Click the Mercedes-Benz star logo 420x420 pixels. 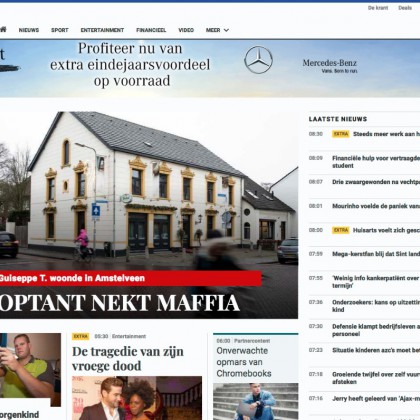tap(258, 60)
